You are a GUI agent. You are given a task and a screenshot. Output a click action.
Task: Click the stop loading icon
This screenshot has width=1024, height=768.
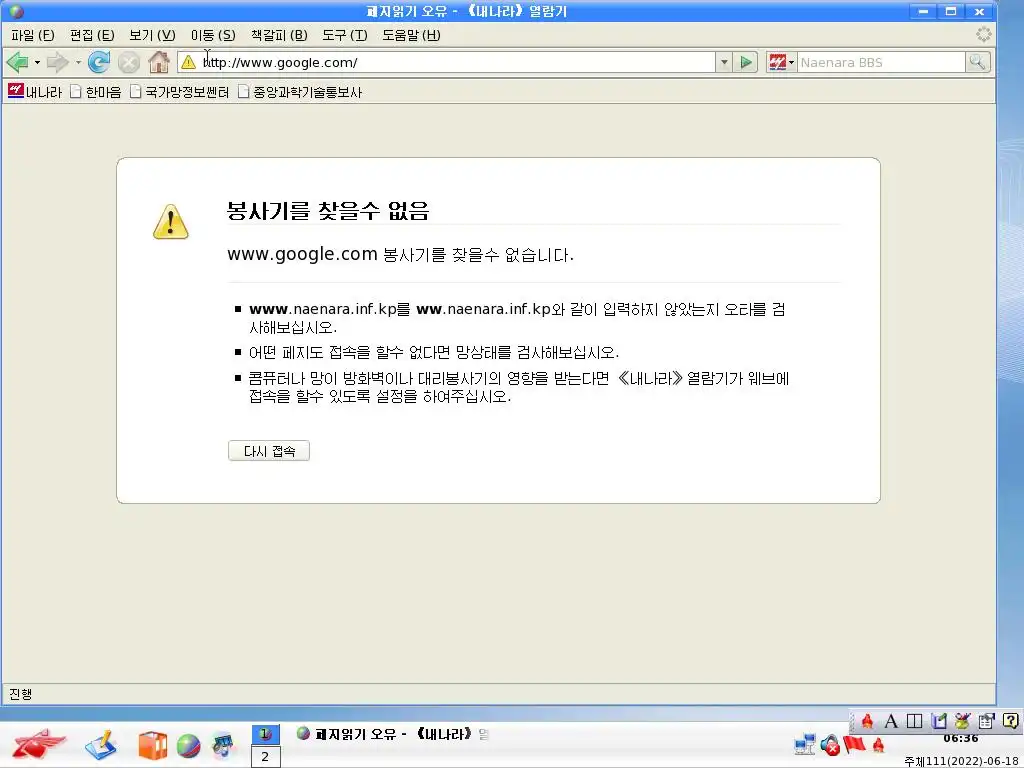point(129,63)
